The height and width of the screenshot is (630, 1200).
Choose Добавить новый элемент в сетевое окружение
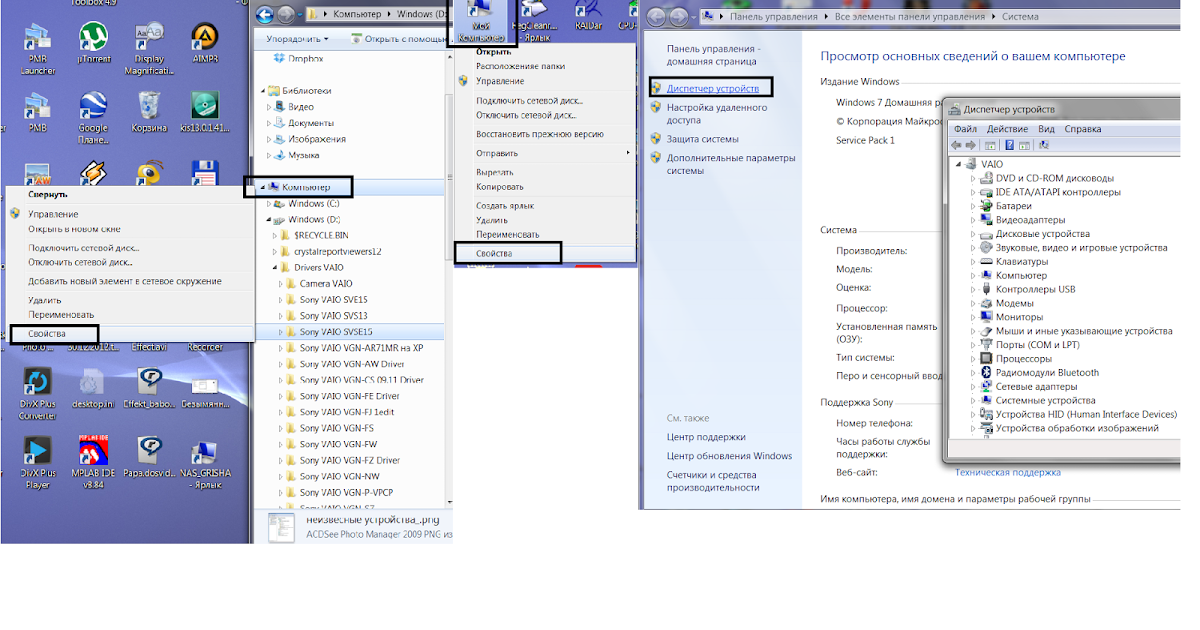coord(125,282)
